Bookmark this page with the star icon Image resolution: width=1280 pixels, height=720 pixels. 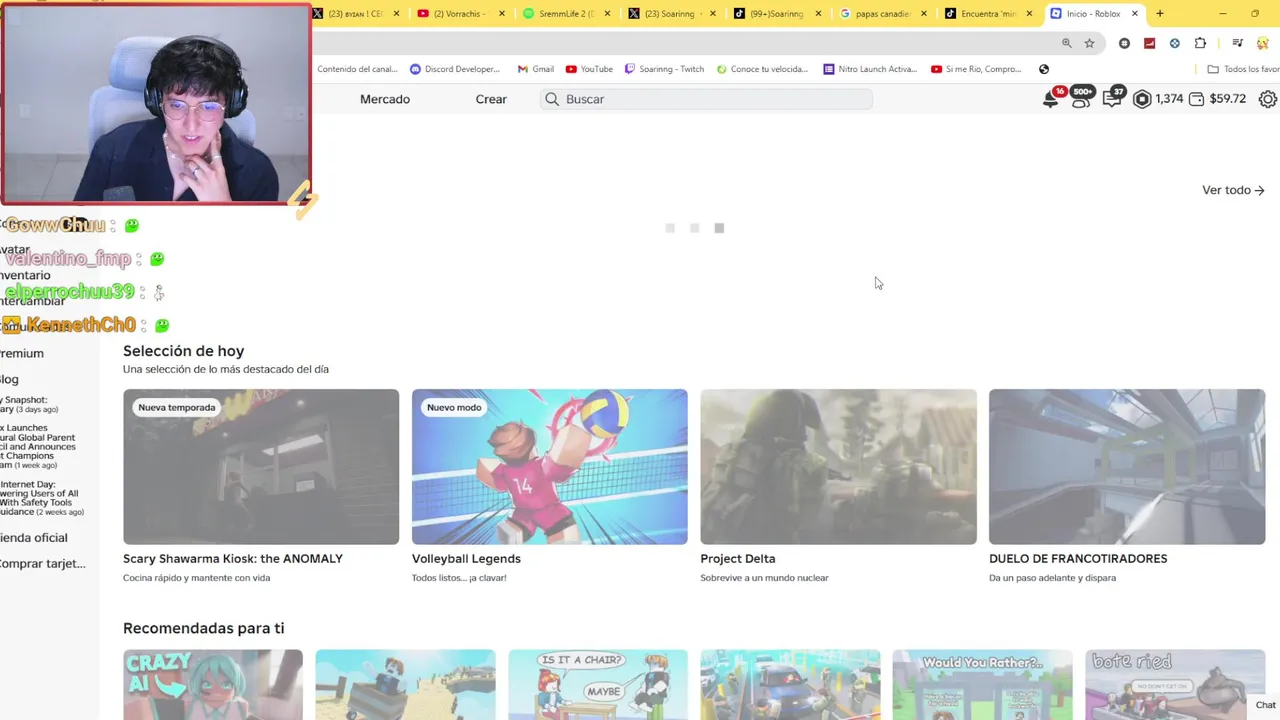click(1089, 43)
